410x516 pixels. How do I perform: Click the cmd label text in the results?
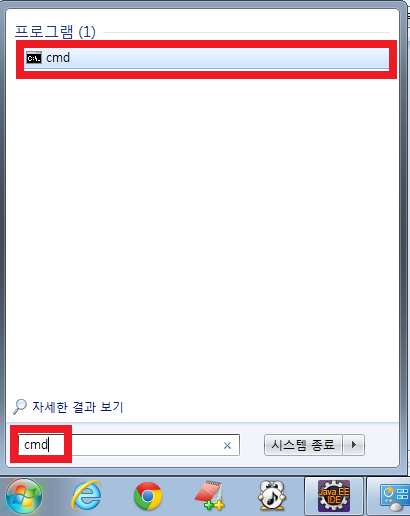tap(58, 58)
